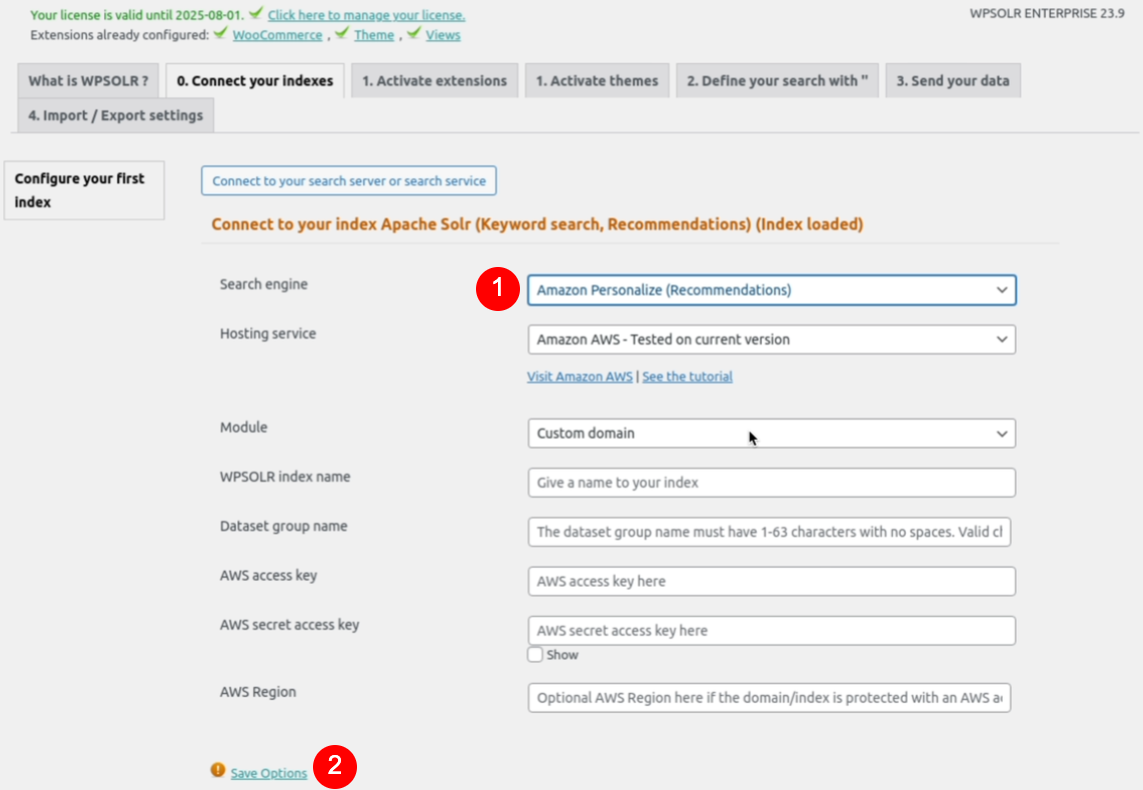Click the AWS Region label
The height and width of the screenshot is (790, 1143).
coord(258,692)
